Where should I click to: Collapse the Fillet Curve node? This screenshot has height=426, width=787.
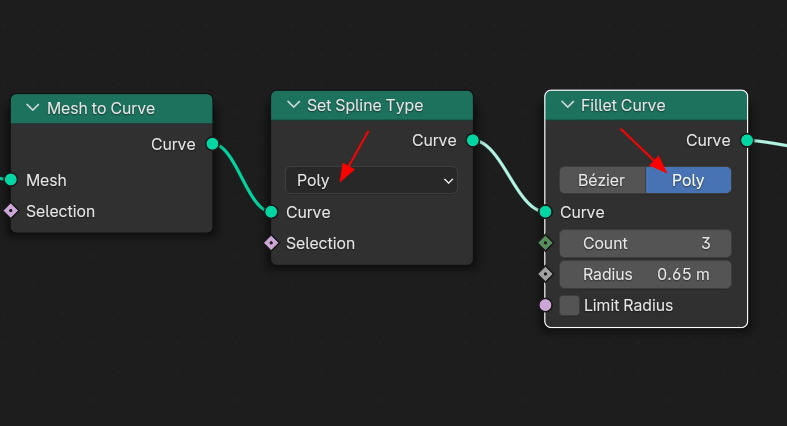click(567, 105)
